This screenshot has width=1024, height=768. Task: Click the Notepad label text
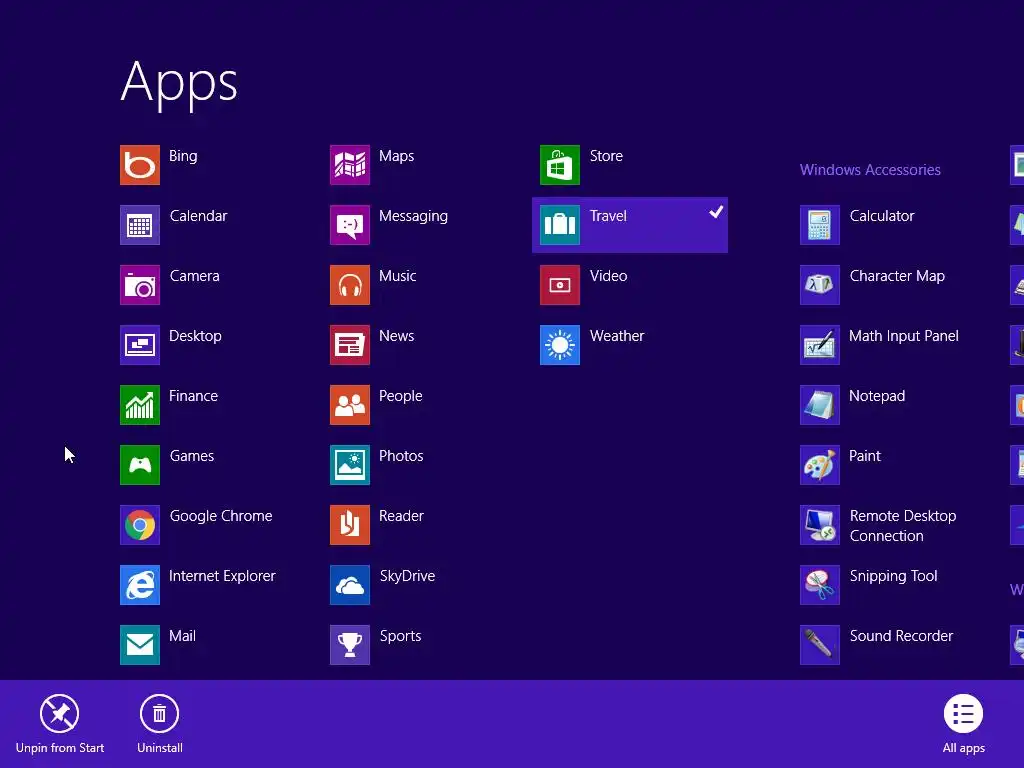click(877, 396)
